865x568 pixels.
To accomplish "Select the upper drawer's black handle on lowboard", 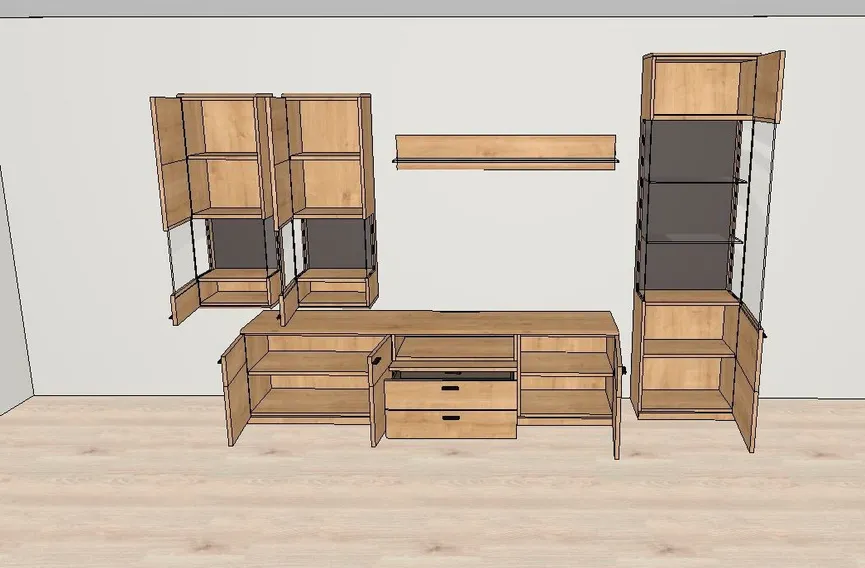I will (451, 387).
